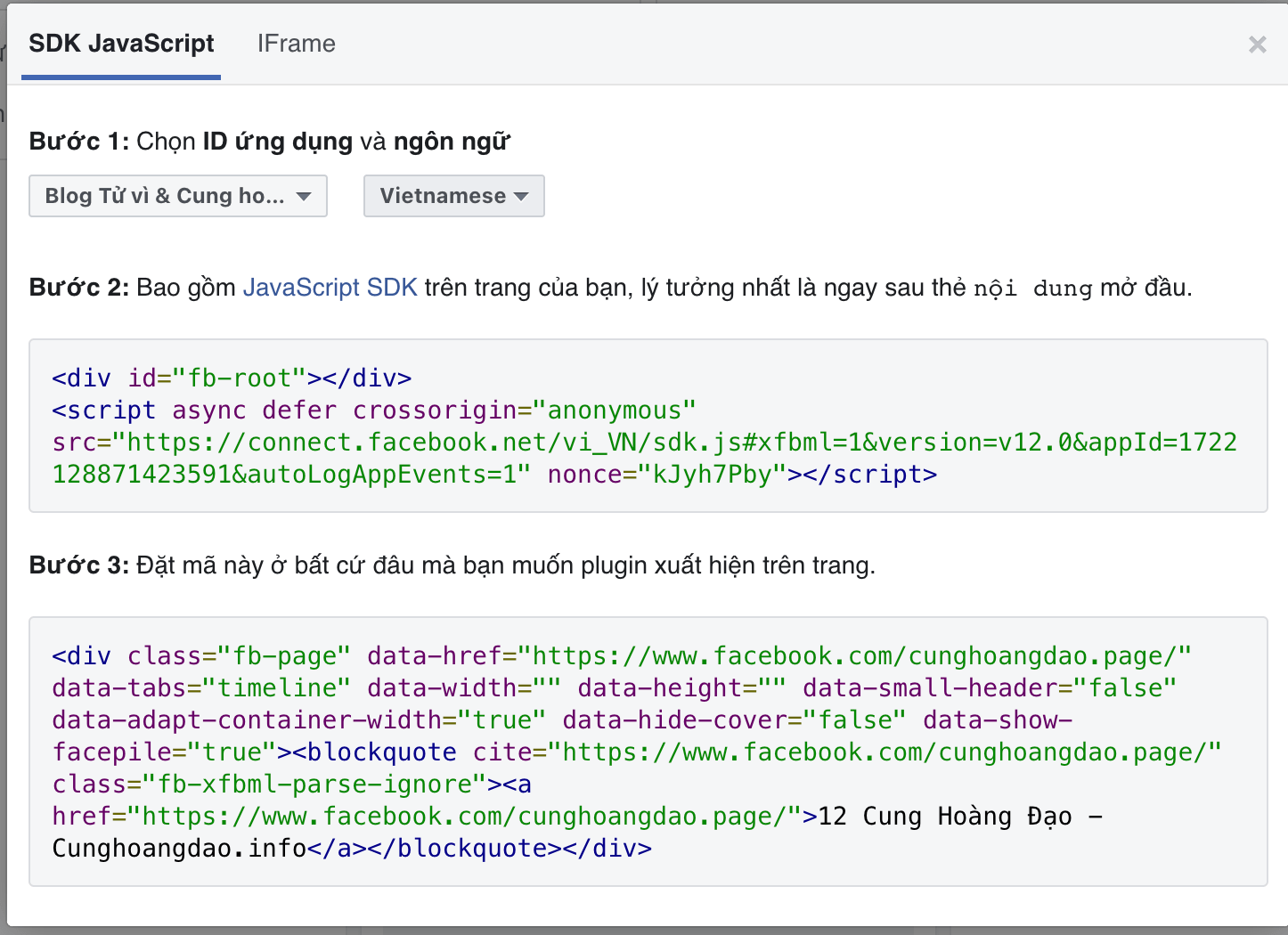The image size is (1288, 935).
Task: Close the embed code dialog
Action: coord(1257,45)
